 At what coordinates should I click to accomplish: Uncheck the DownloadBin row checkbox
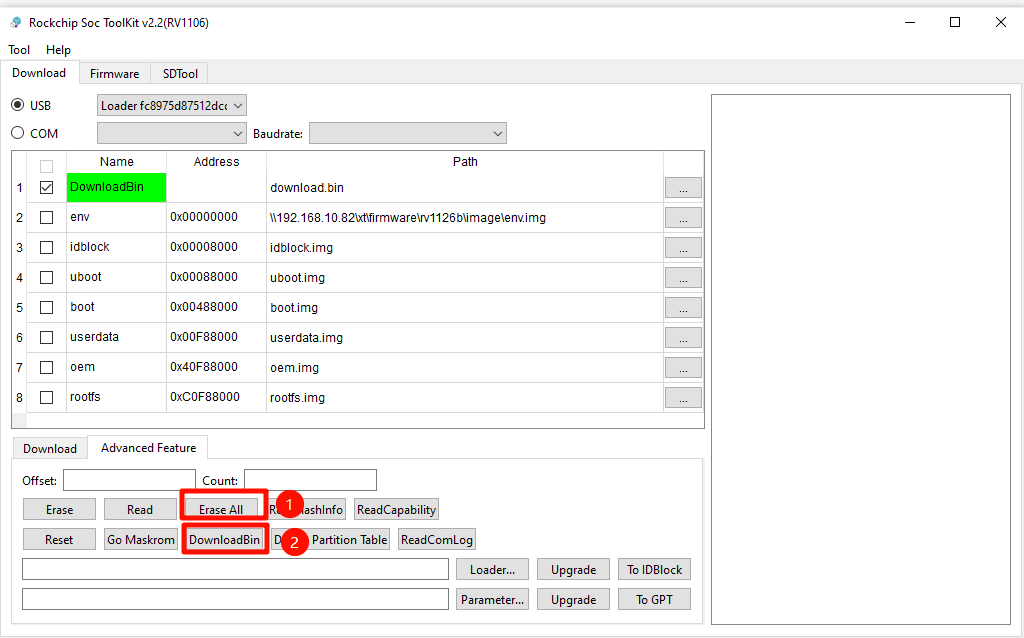click(46, 187)
